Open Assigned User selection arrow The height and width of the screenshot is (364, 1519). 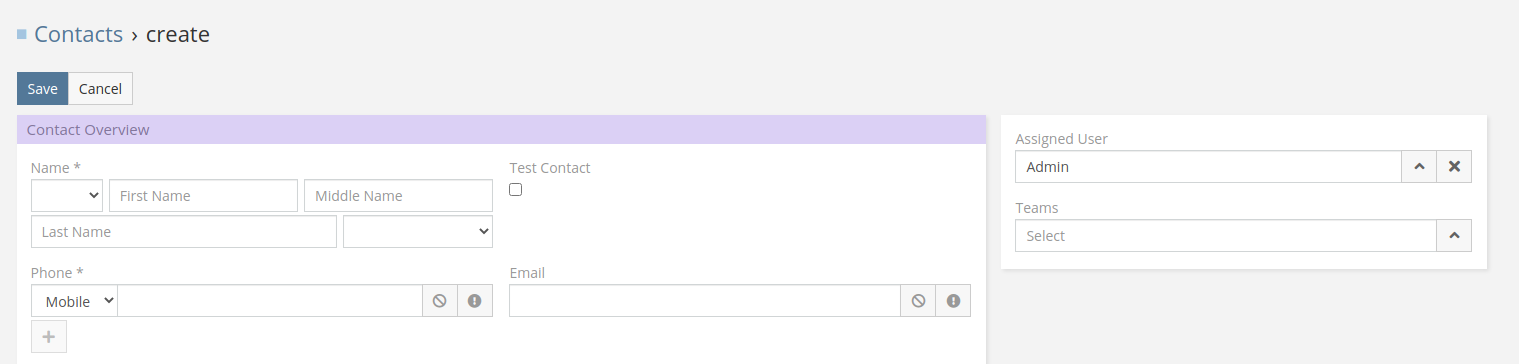pyautogui.click(x=1419, y=167)
